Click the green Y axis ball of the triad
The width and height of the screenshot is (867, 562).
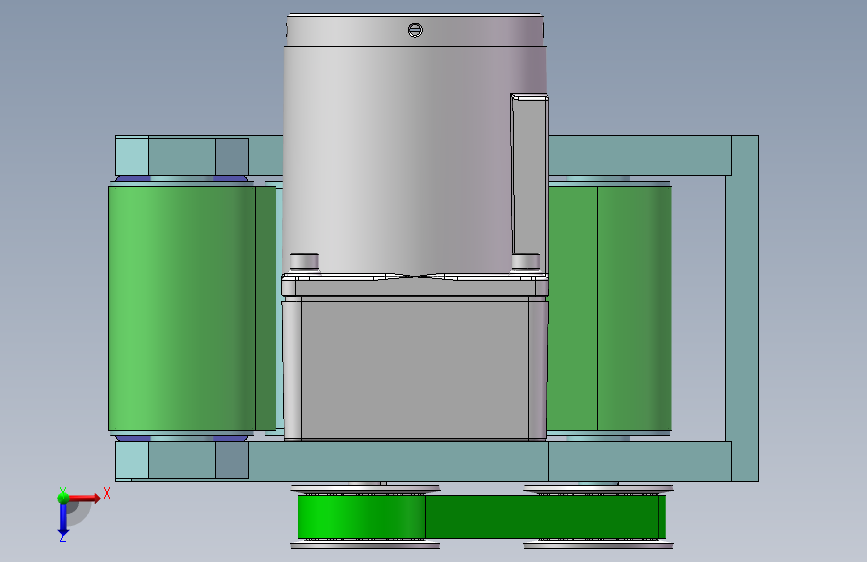[63, 497]
